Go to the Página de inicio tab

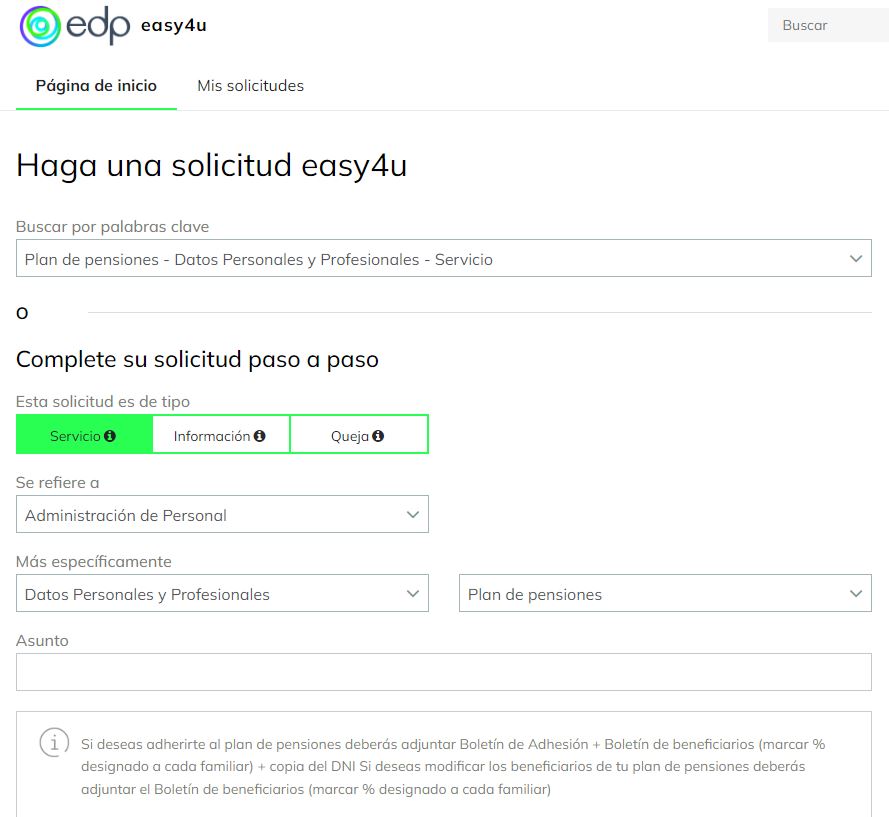pyautogui.click(x=96, y=86)
